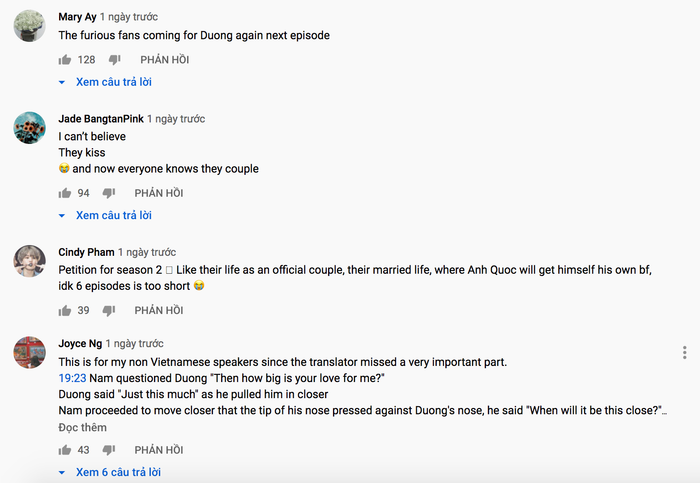Viewport: 700px width, 483px height.
Task: Dislike Joyce Ng's comment
Action: (109, 450)
